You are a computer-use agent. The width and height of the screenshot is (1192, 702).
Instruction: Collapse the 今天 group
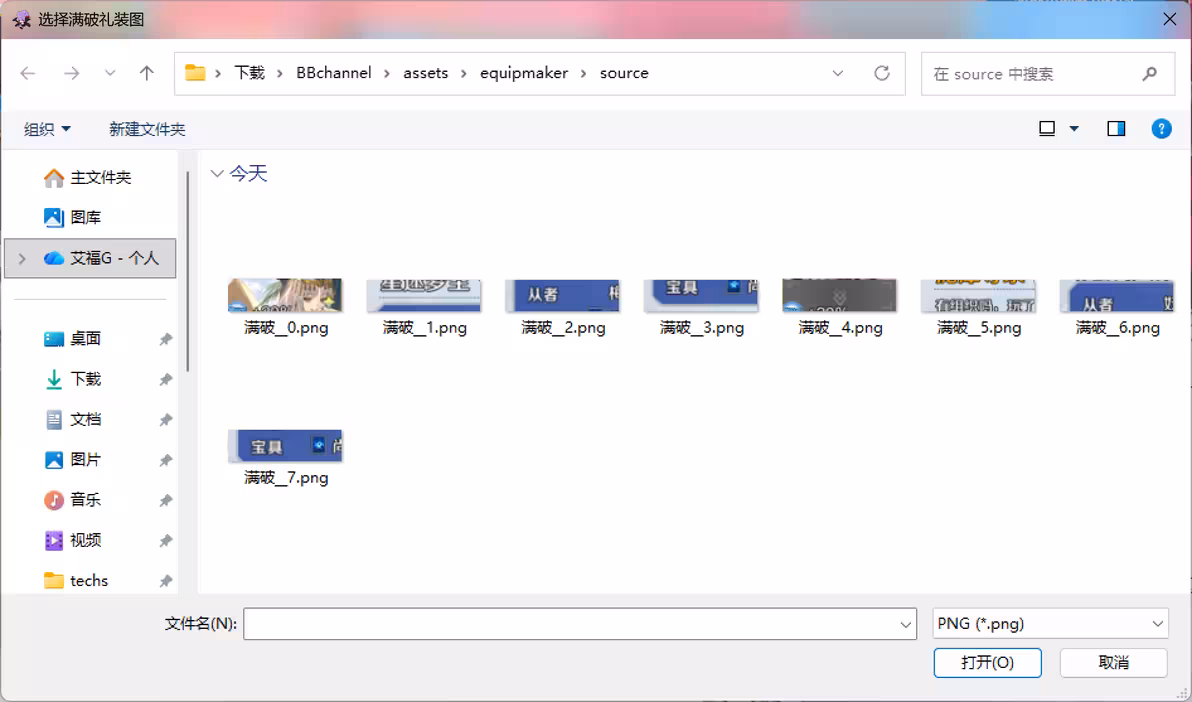[217, 174]
